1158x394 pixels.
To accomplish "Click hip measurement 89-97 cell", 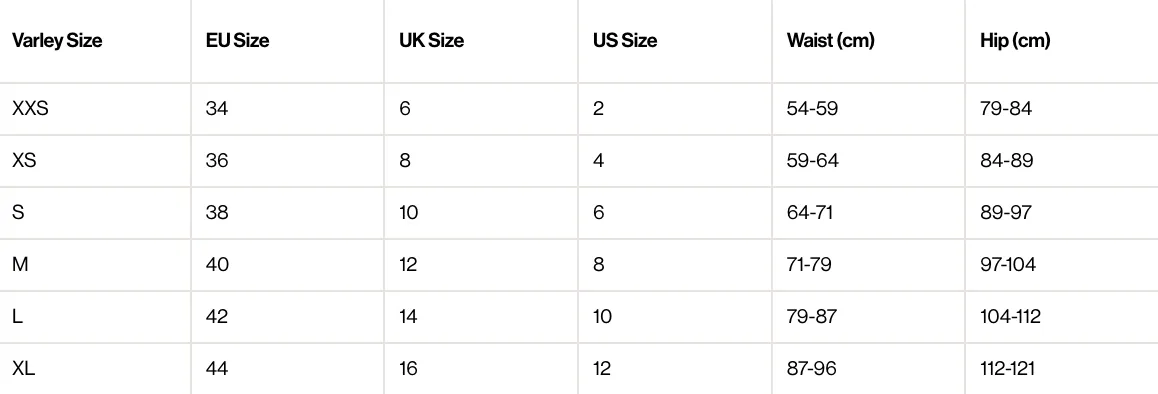I will [1006, 212].
